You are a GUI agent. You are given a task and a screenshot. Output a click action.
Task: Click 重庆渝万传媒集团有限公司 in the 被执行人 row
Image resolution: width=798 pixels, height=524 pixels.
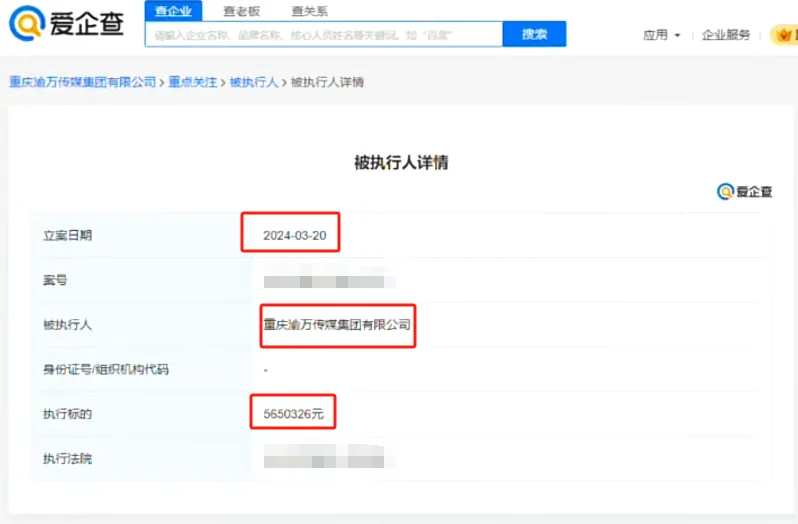[337, 325]
